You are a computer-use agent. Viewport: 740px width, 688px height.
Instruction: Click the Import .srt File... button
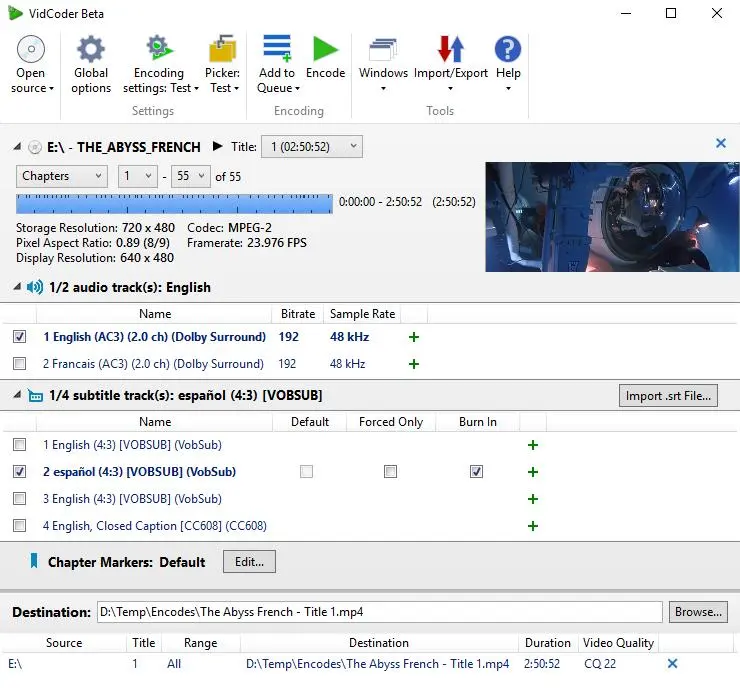(x=668, y=395)
